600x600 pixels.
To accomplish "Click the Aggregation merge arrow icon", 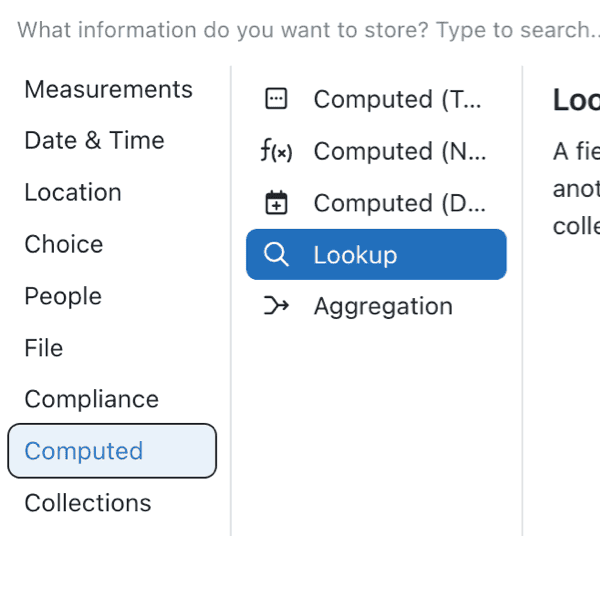I will tap(276, 306).
